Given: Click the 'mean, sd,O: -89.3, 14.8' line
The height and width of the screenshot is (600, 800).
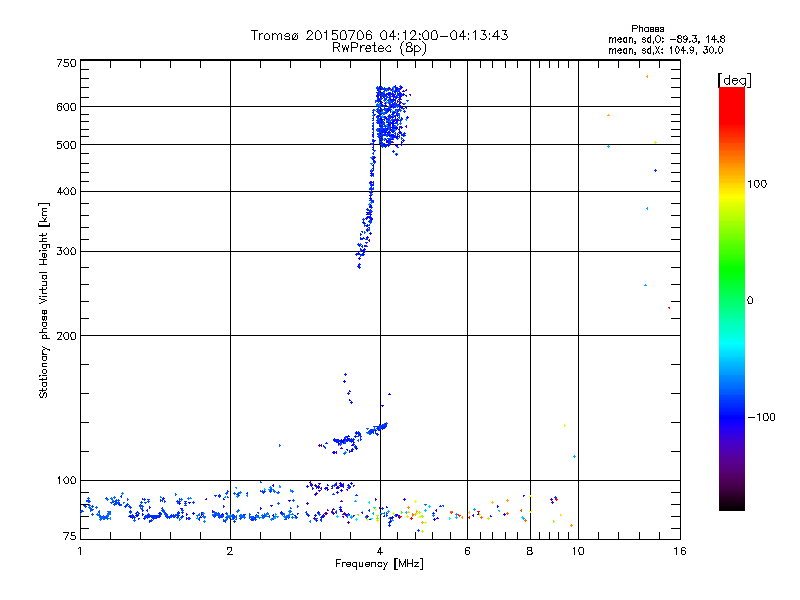Looking at the screenshot, I should point(666,39).
